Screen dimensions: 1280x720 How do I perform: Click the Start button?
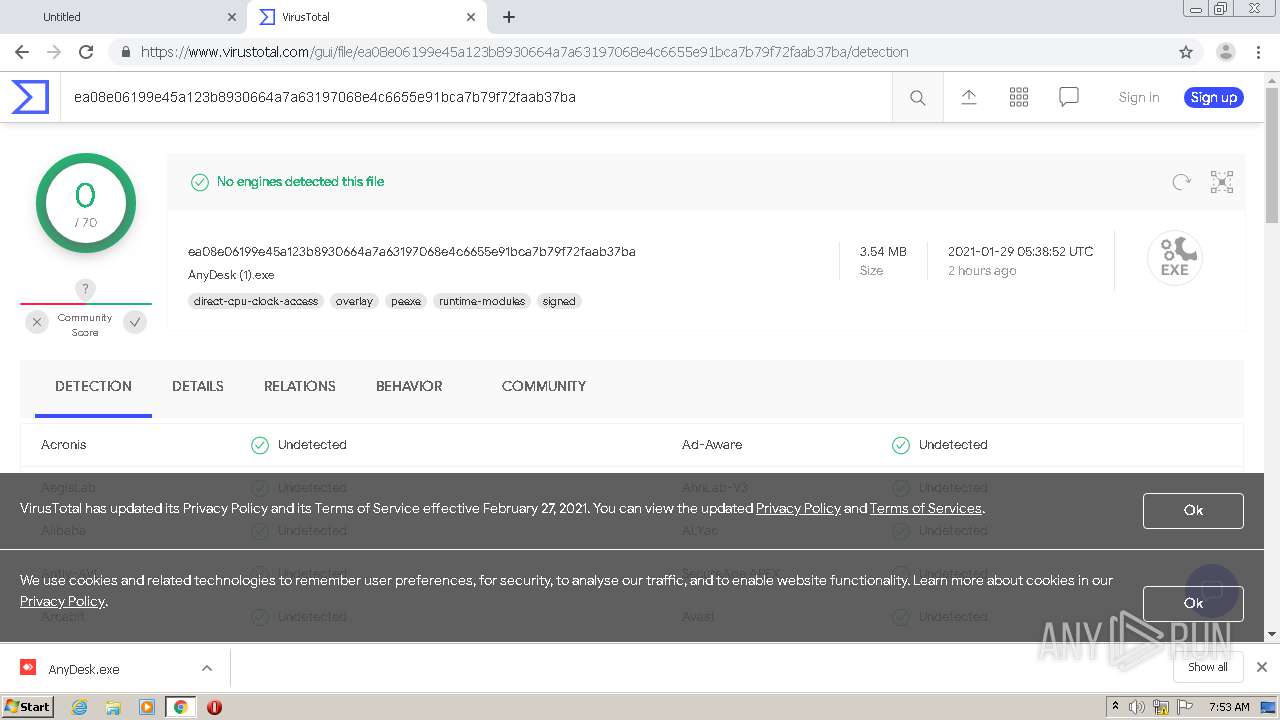coord(28,707)
